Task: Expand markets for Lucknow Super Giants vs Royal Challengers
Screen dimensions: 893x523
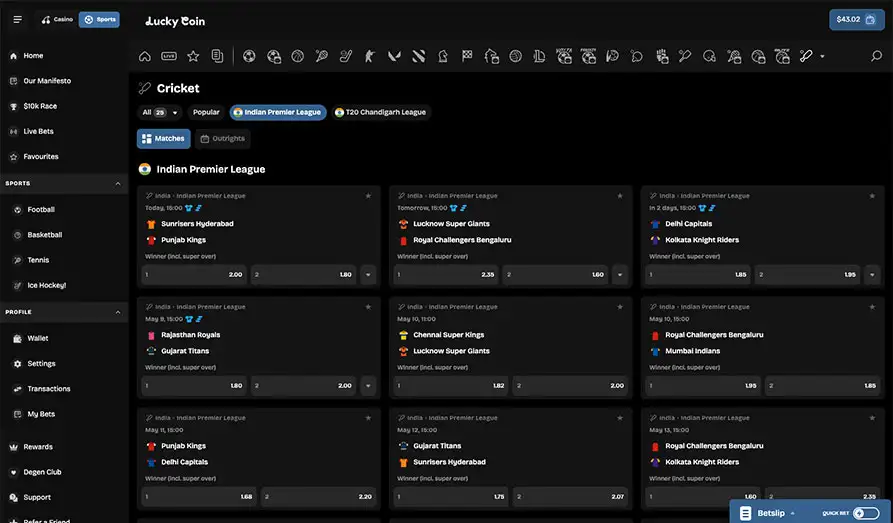Action: (x=620, y=275)
